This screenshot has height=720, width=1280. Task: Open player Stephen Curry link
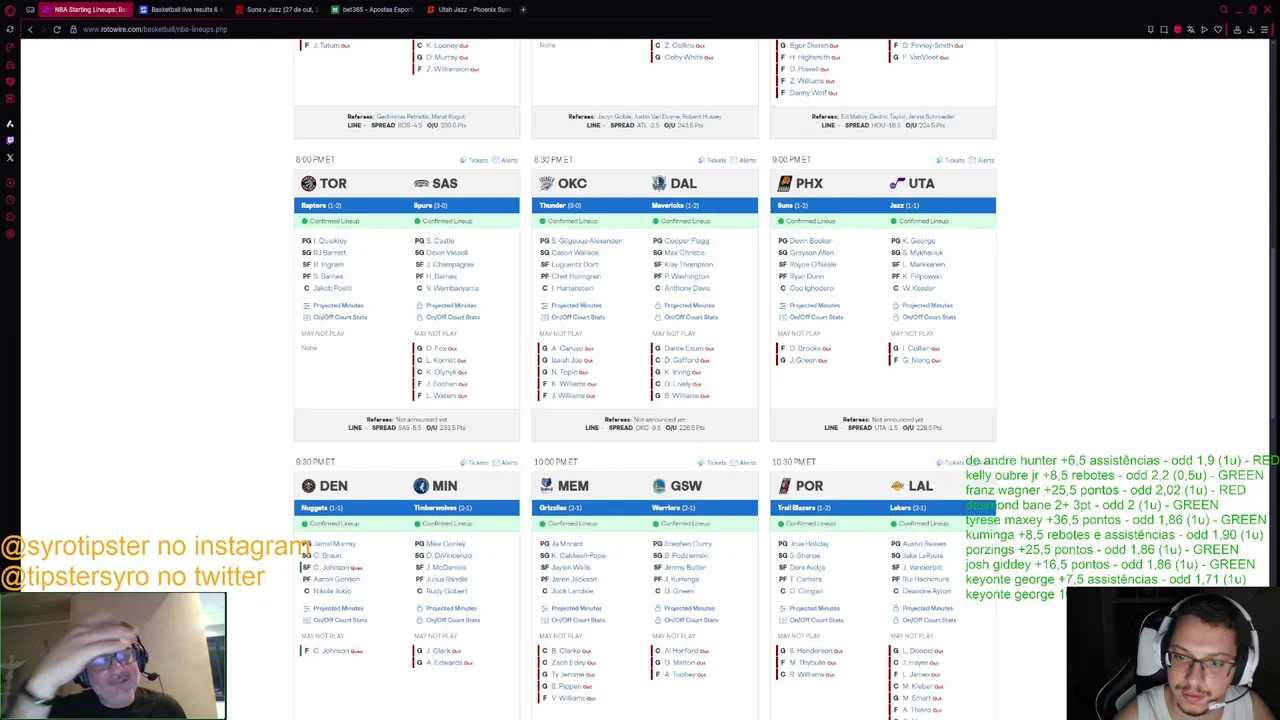click(688, 544)
